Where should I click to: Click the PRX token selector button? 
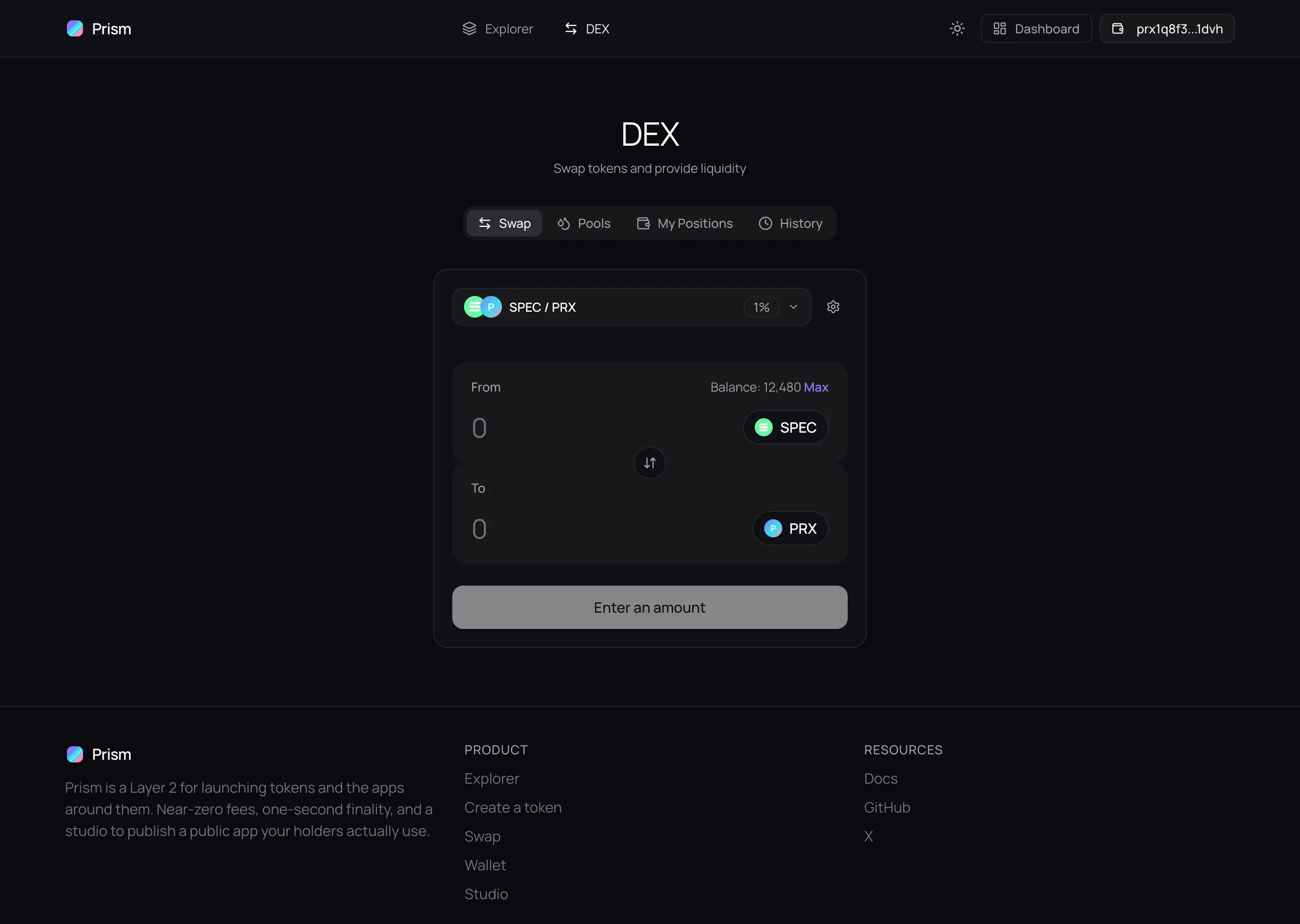790,529
